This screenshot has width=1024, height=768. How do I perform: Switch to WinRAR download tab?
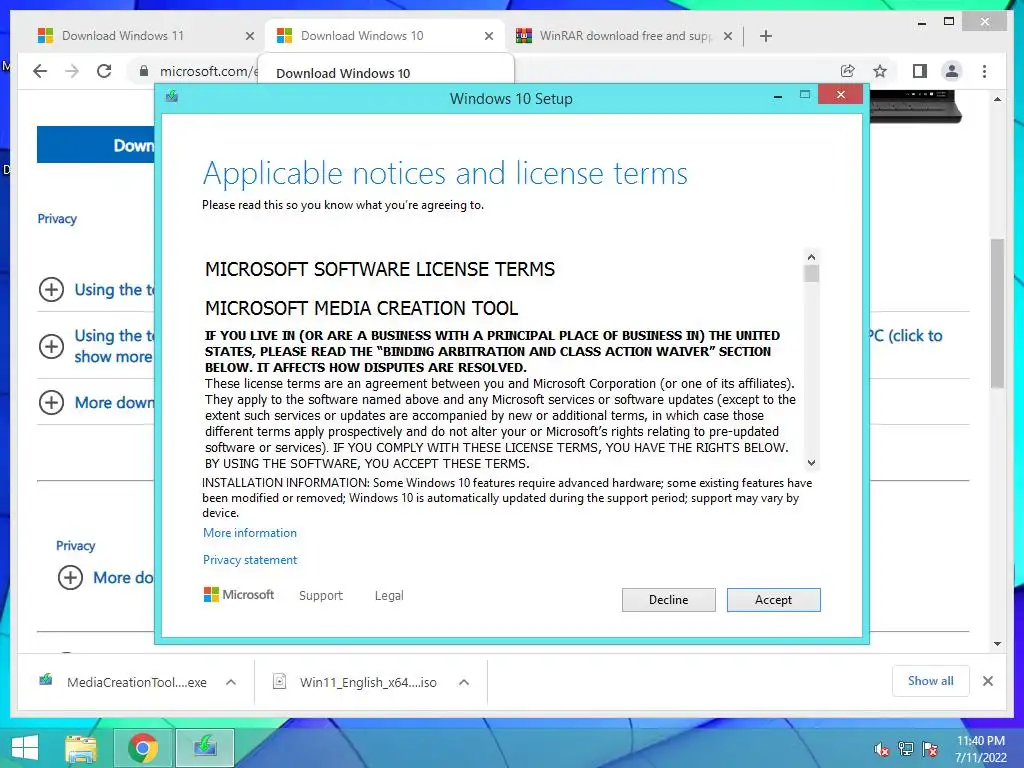coord(624,36)
